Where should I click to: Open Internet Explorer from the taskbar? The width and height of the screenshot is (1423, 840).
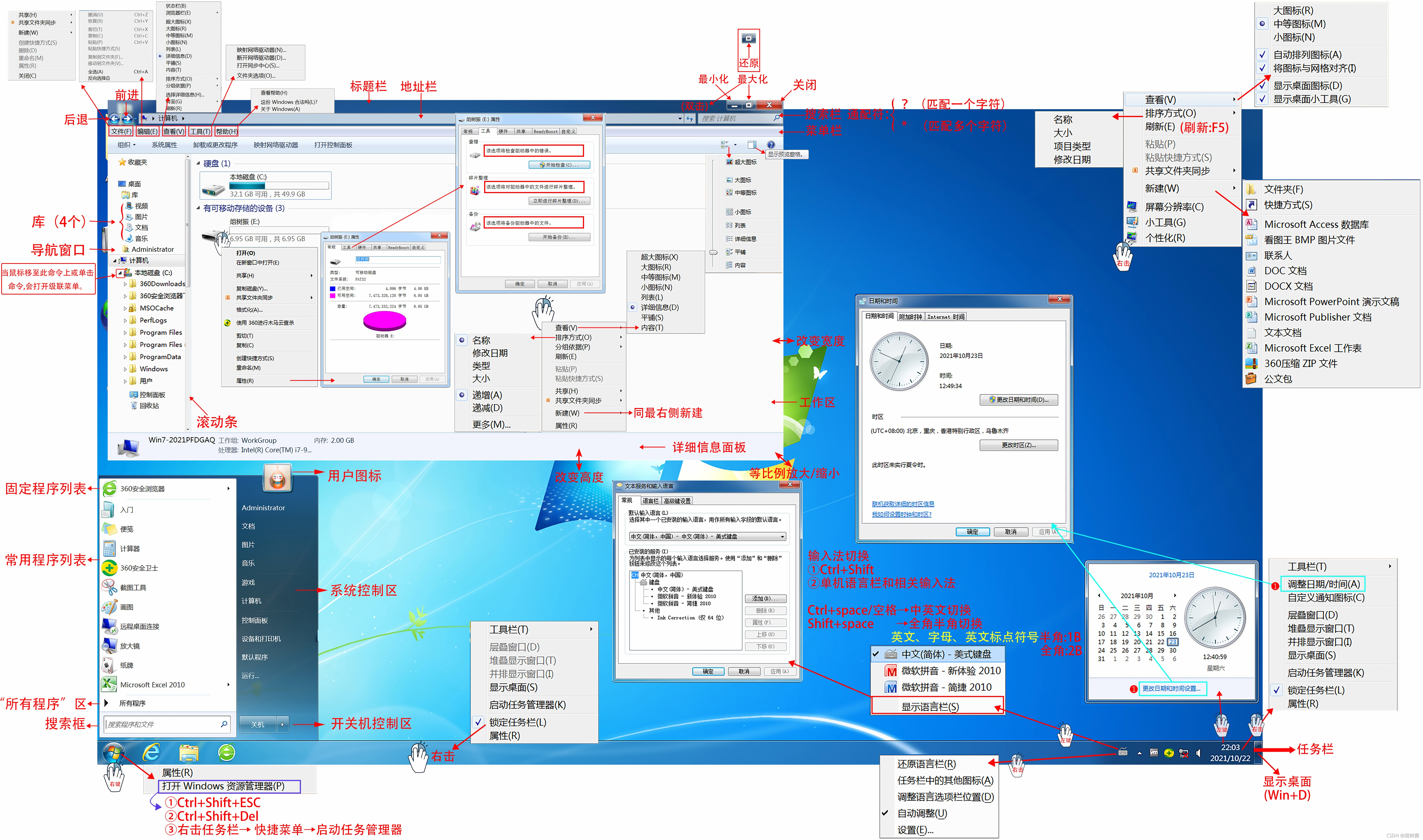pyautogui.click(x=151, y=753)
